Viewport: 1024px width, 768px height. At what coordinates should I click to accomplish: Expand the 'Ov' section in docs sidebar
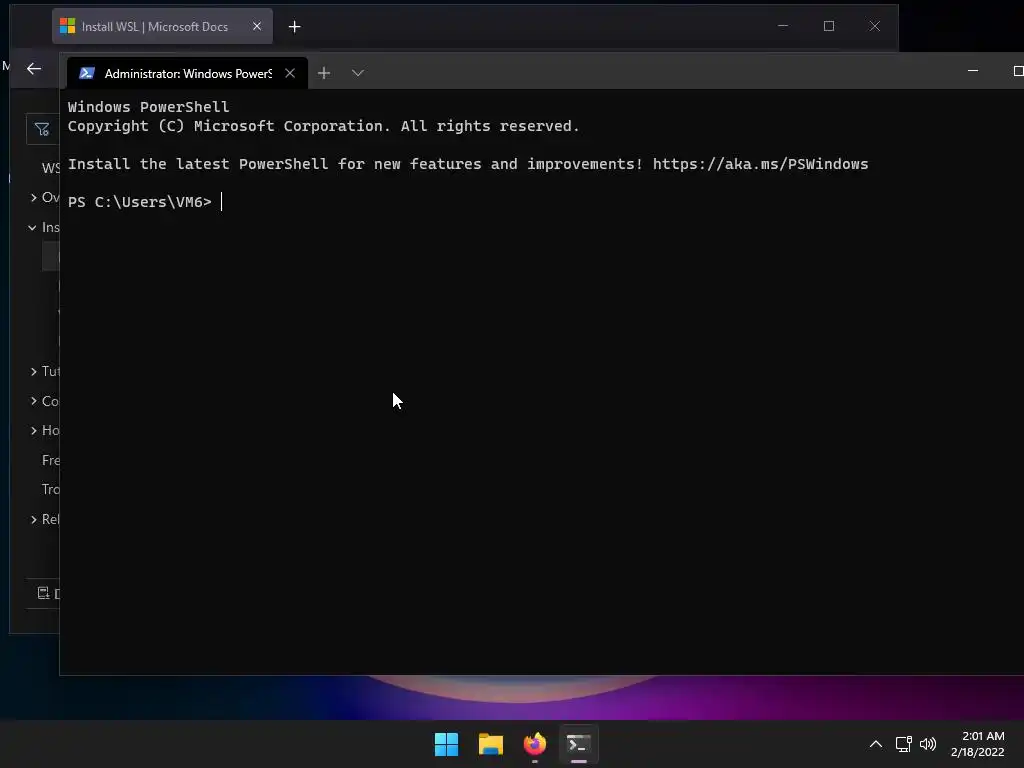[x=33, y=197]
